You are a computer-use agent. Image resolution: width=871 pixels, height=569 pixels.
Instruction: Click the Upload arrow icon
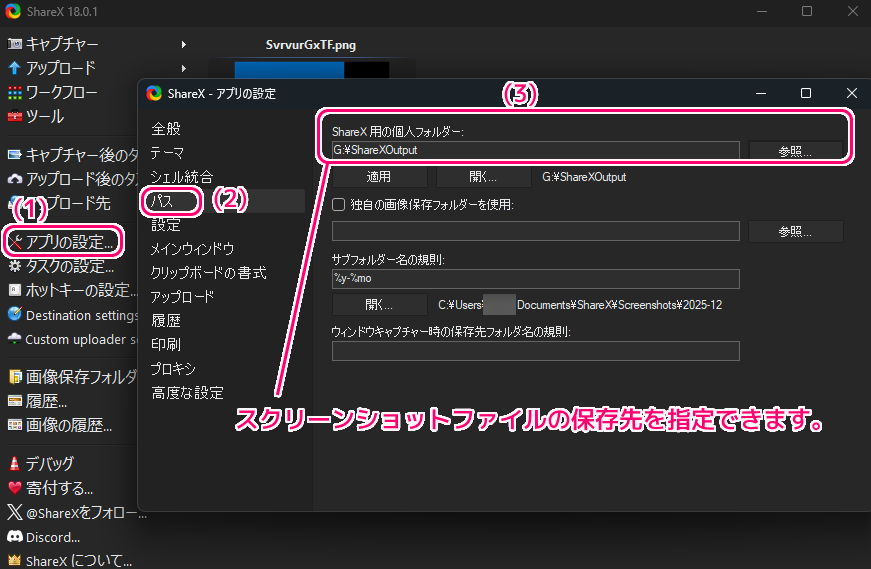[14, 68]
